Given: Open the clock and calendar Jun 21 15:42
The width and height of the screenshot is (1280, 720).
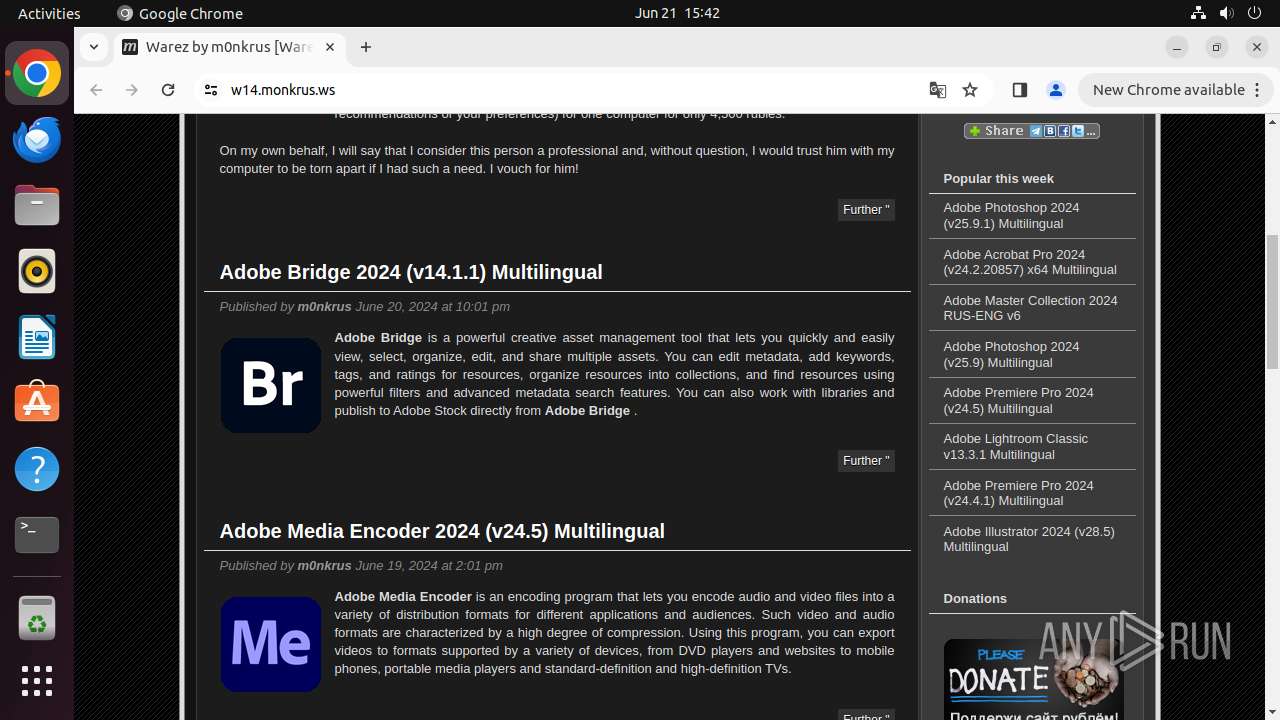Looking at the screenshot, I should [x=677, y=13].
